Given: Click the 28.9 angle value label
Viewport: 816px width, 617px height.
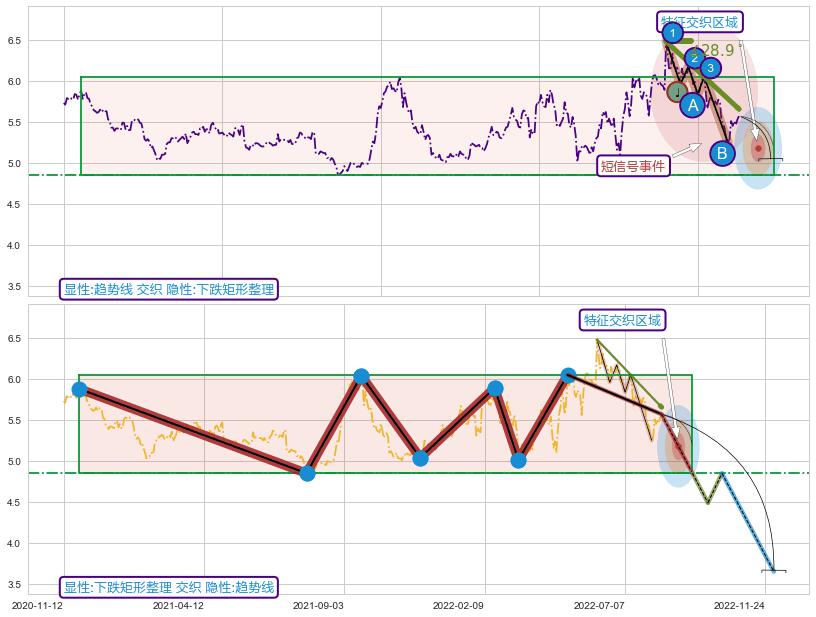Looking at the screenshot, I should tap(716, 50).
